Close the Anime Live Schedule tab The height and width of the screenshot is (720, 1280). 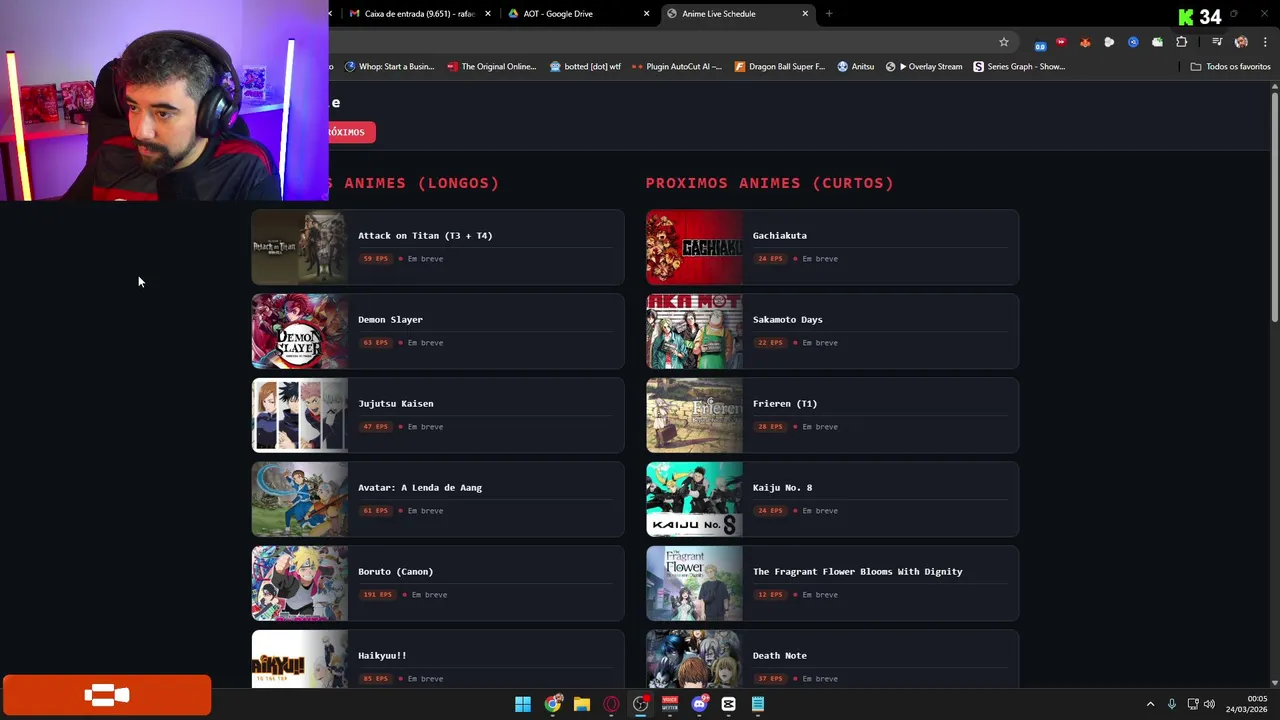pos(805,14)
